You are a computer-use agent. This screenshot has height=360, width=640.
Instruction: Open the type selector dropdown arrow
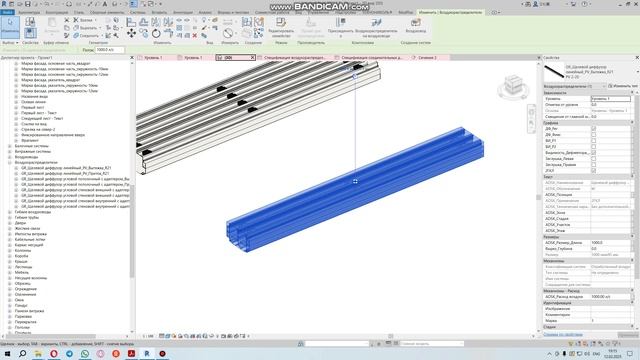click(637, 72)
